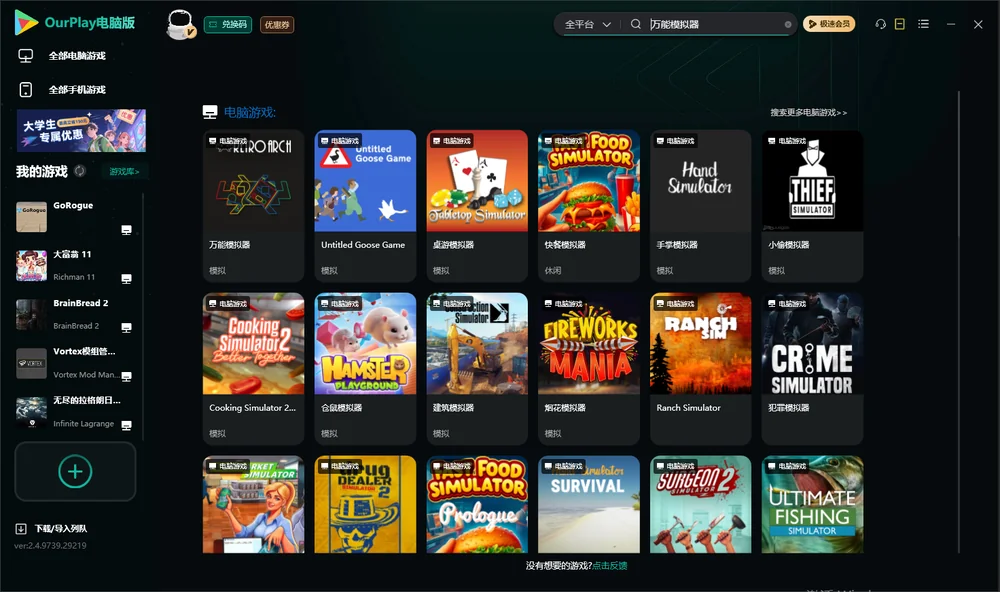
Task: Open the Food Simulator Prologue thumbnail
Action: pos(477,504)
